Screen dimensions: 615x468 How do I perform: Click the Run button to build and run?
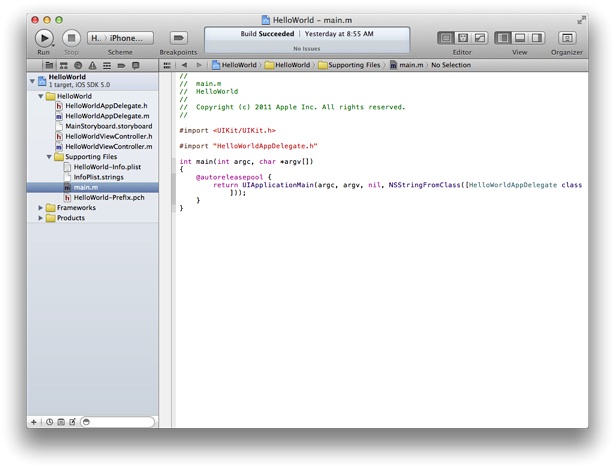(x=44, y=38)
